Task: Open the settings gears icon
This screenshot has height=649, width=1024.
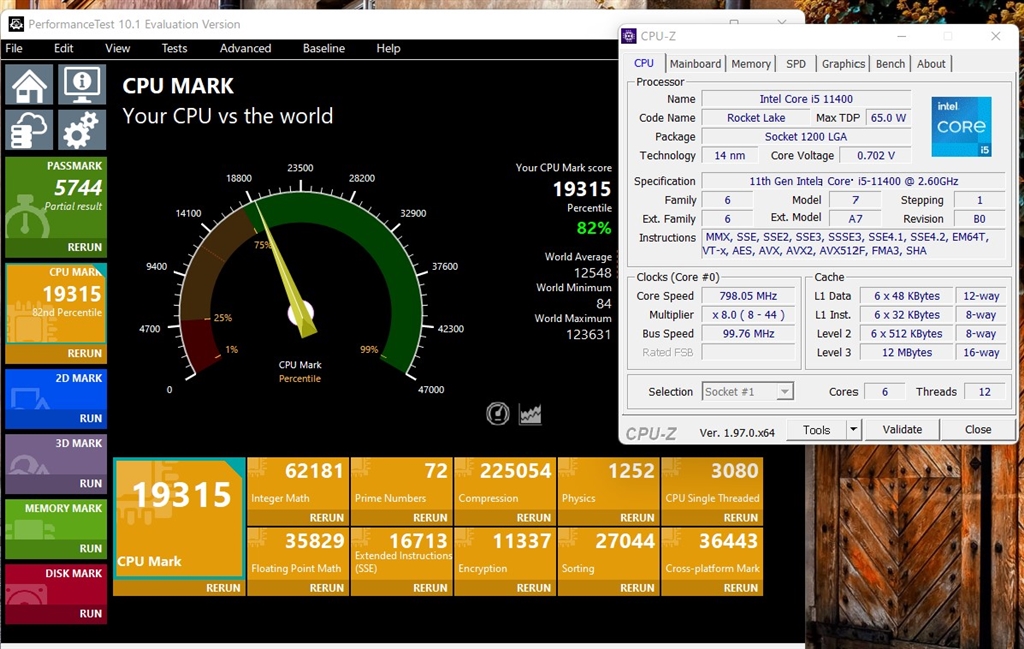Action: tap(82, 129)
